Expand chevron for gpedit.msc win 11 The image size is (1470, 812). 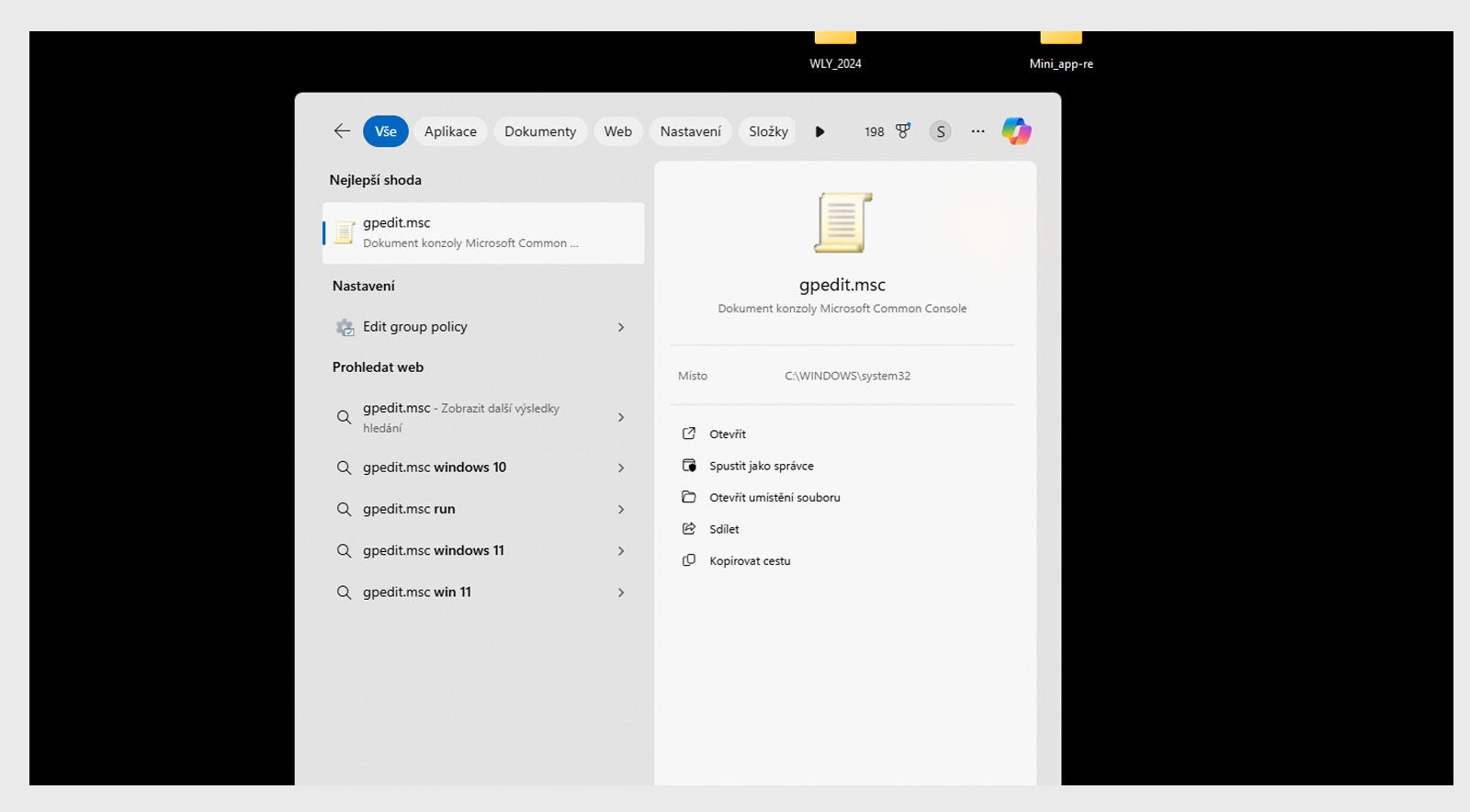621,592
